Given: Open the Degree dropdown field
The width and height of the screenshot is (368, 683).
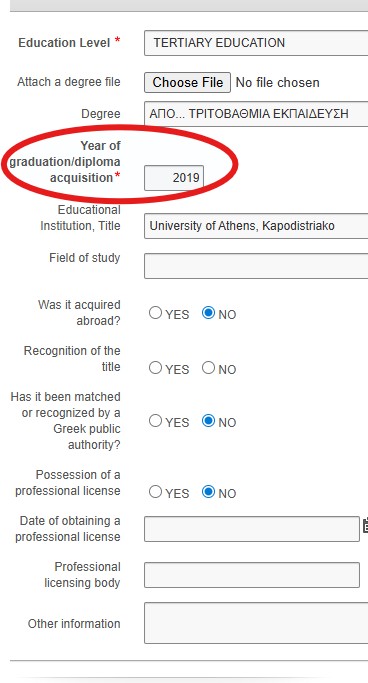Looking at the screenshot, I should click(256, 114).
